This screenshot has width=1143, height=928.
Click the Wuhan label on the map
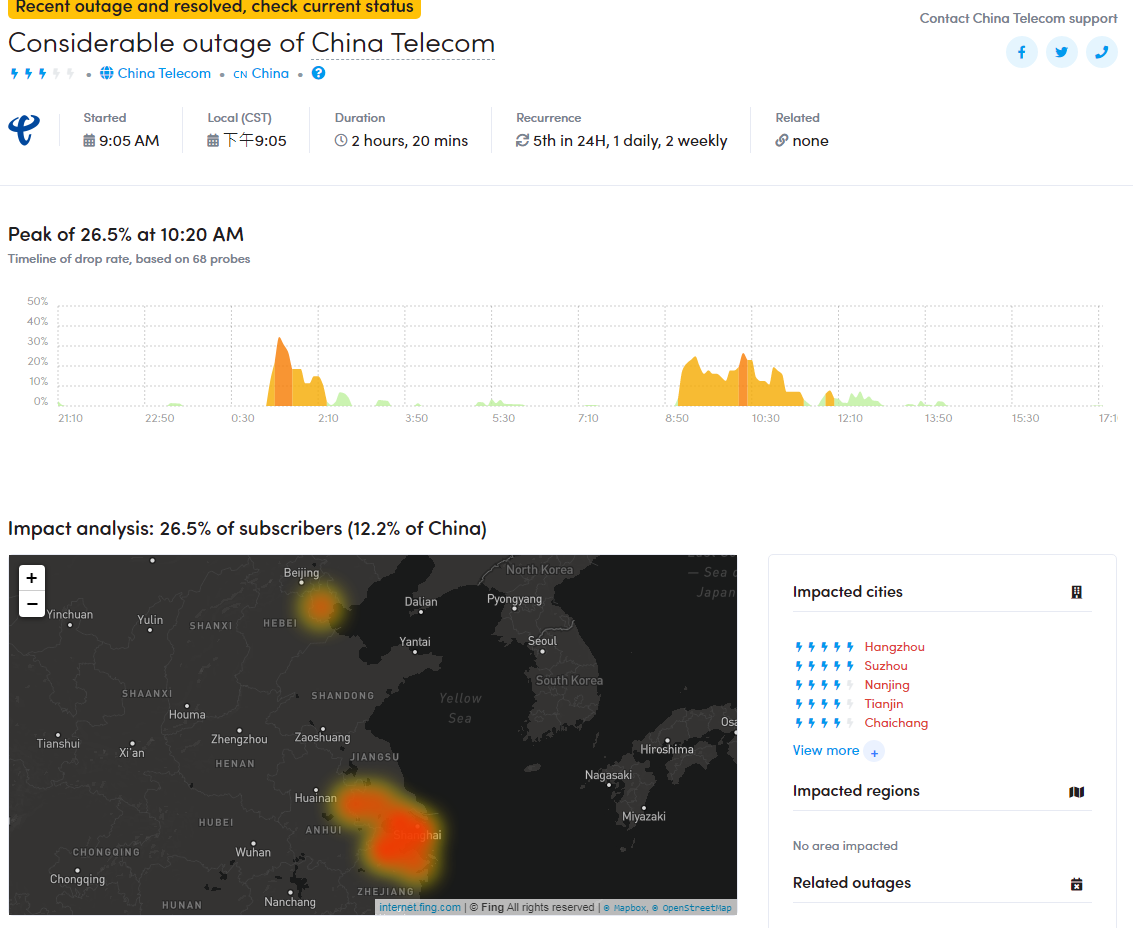[253, 852]
